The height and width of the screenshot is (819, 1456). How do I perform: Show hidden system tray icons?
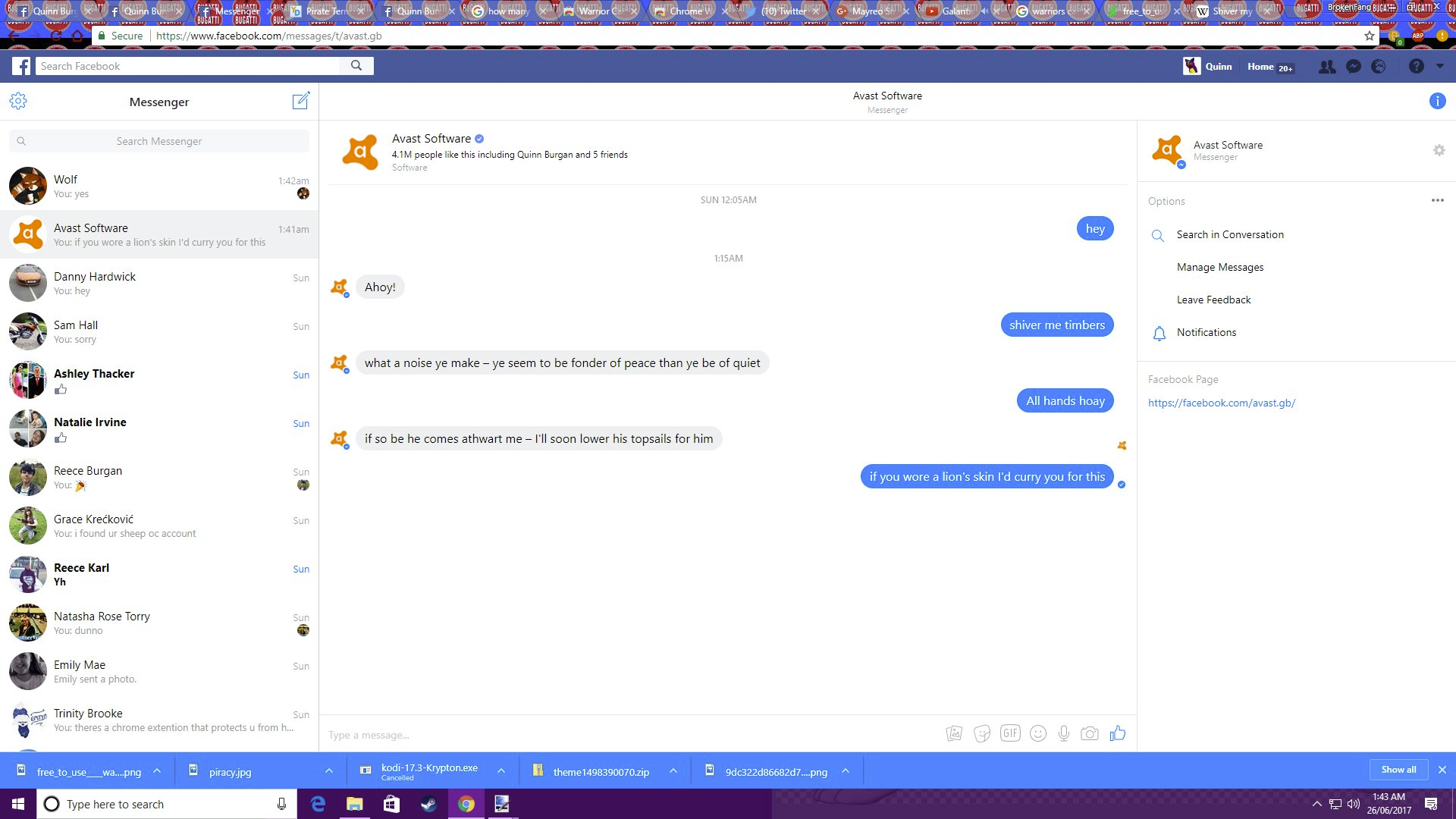[x=1317, y=804]
